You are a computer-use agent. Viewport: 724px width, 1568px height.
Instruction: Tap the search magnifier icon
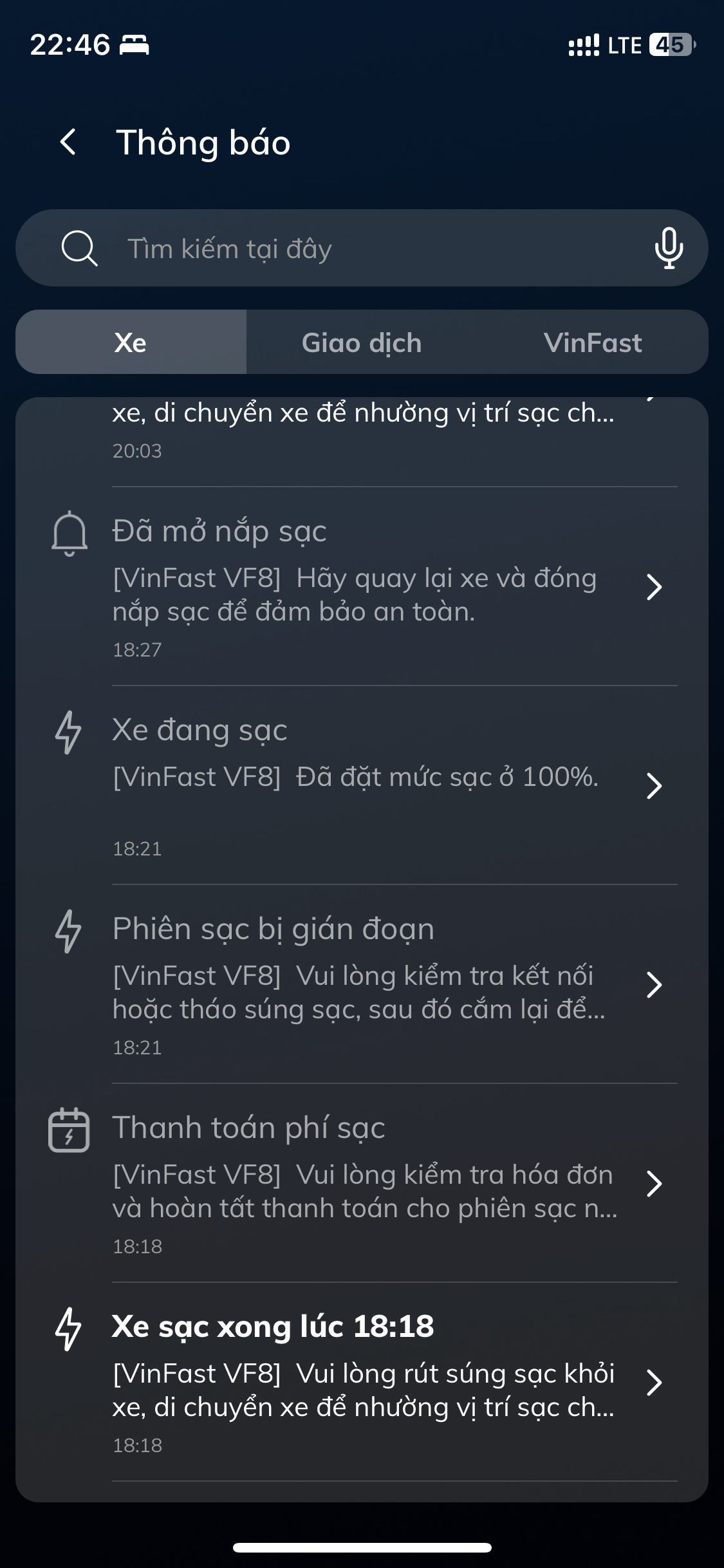tap(79, 248)
